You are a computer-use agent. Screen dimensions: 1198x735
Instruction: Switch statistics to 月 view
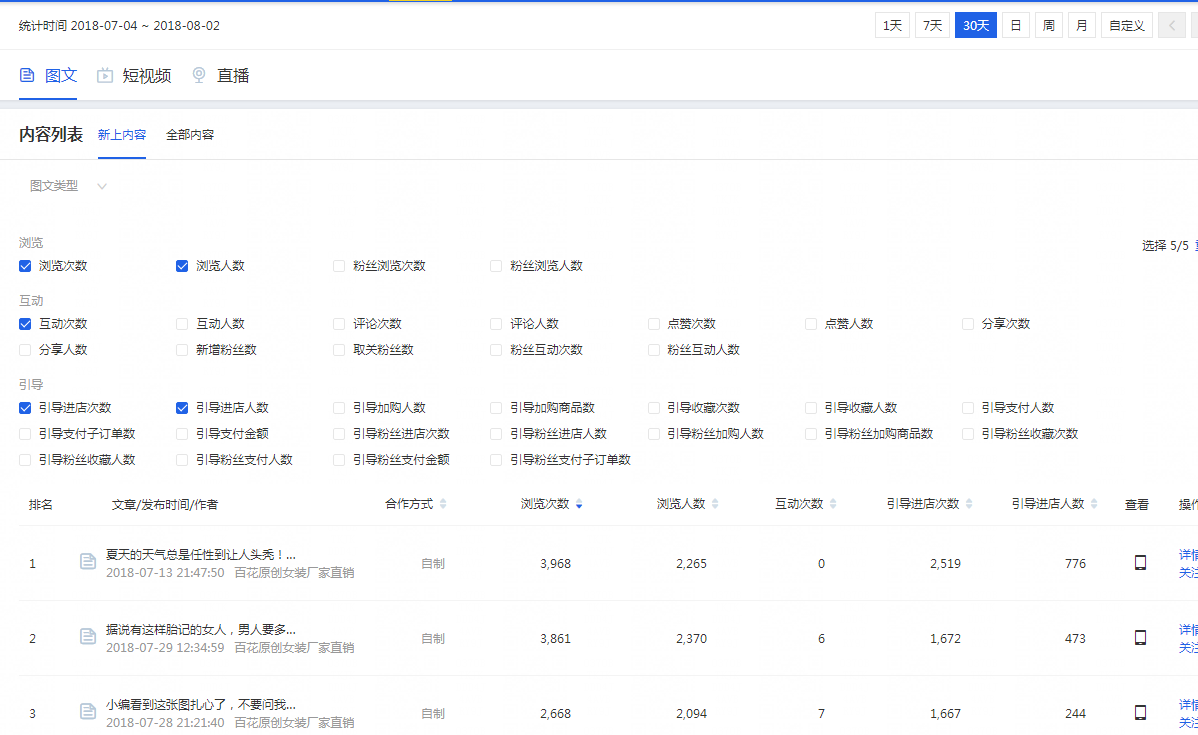coord(1081,25)
